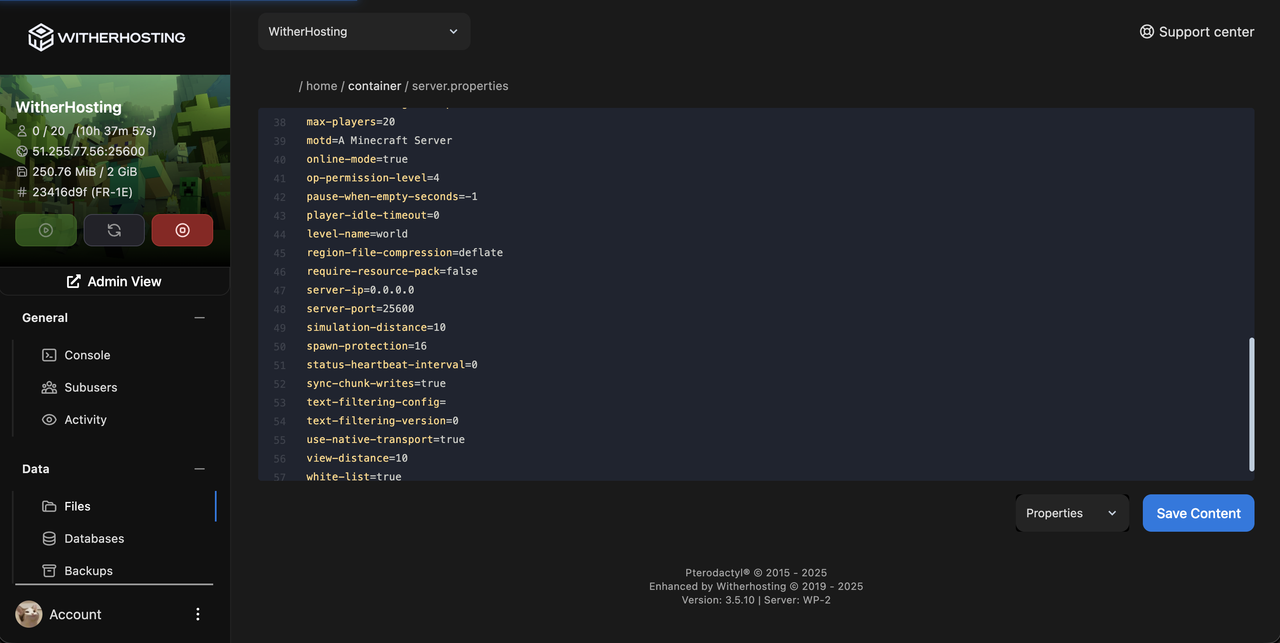Open the Properties syntax mode dropdown
Screen dimensions: 1280x643
click(1072, 513)
